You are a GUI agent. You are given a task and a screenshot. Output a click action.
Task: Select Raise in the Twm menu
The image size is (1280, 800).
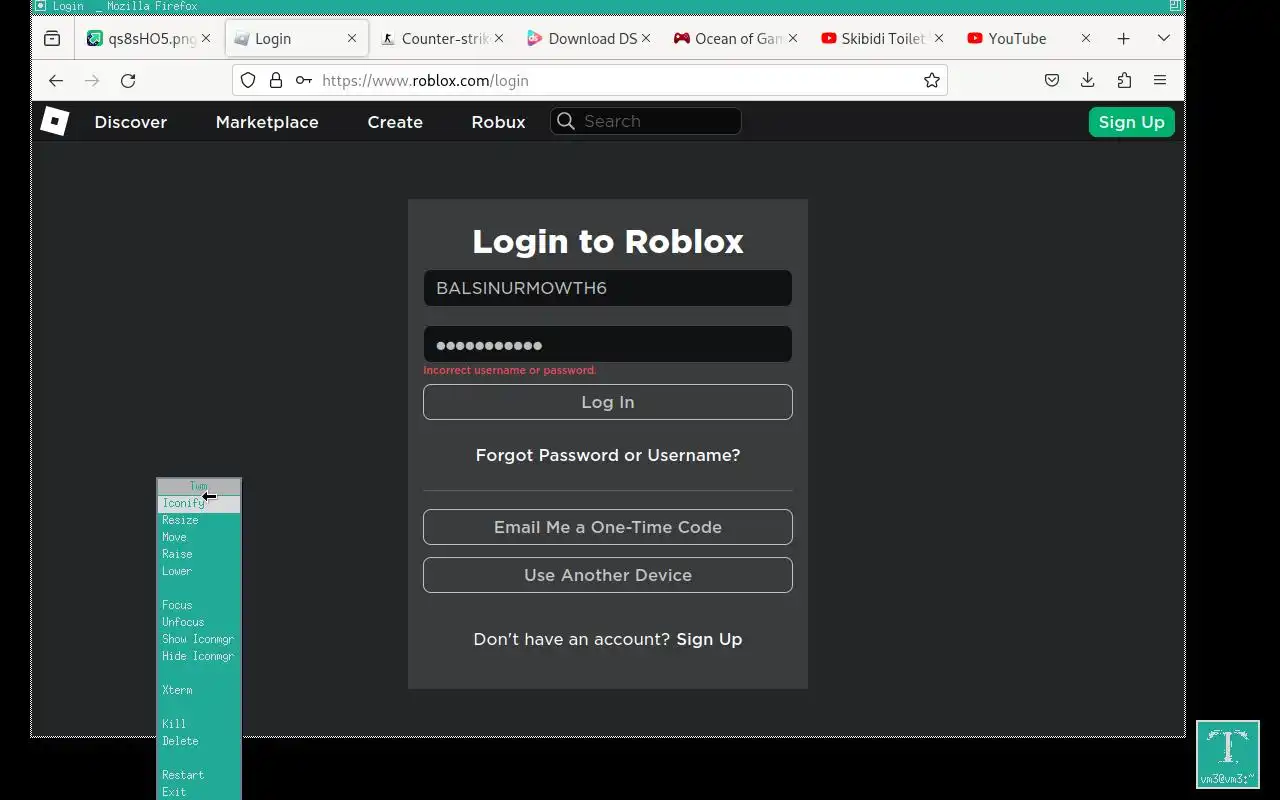[199, 554]
